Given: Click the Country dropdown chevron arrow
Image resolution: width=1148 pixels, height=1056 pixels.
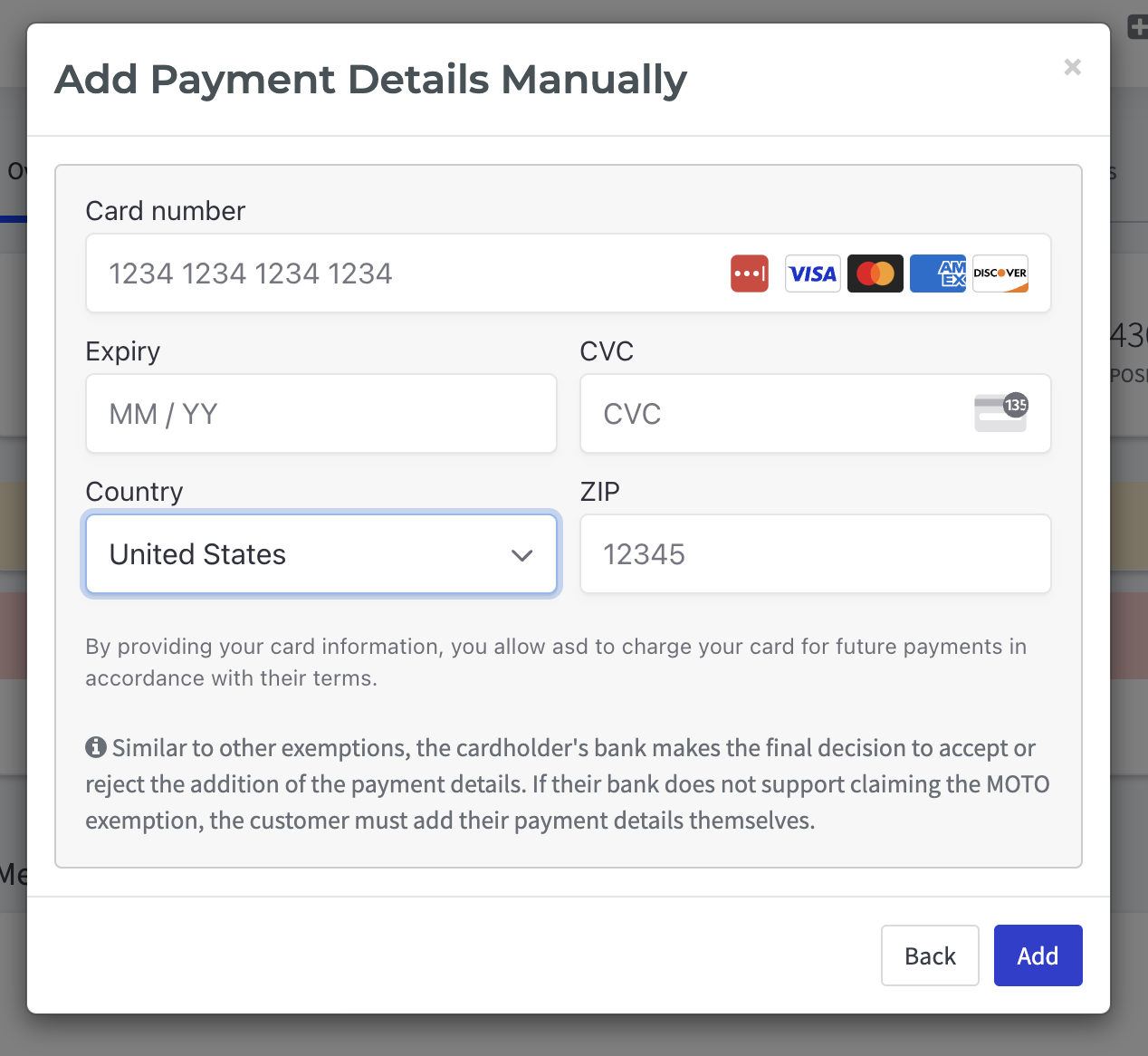Looking at the screenshot, I should pos(521,555).
